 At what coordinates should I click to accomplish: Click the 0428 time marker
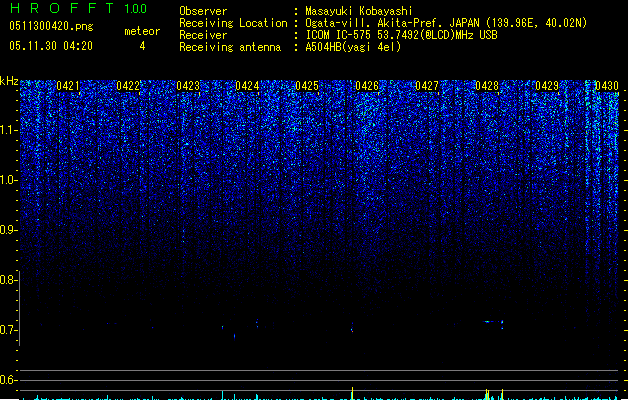487,86
